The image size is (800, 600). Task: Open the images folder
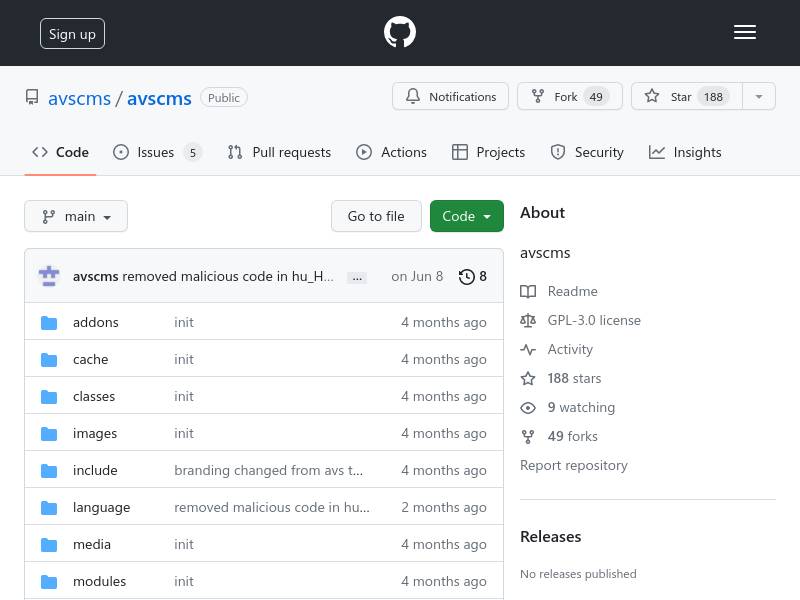(95, 434)
